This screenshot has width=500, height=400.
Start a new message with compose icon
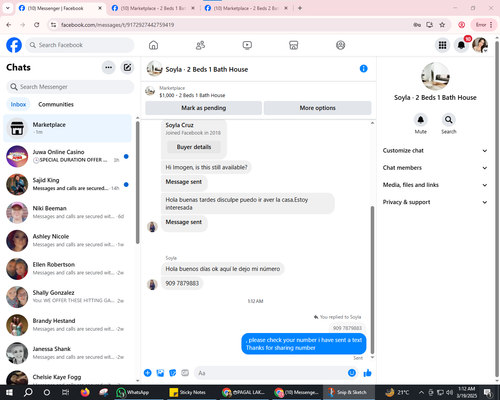point(127,67)
